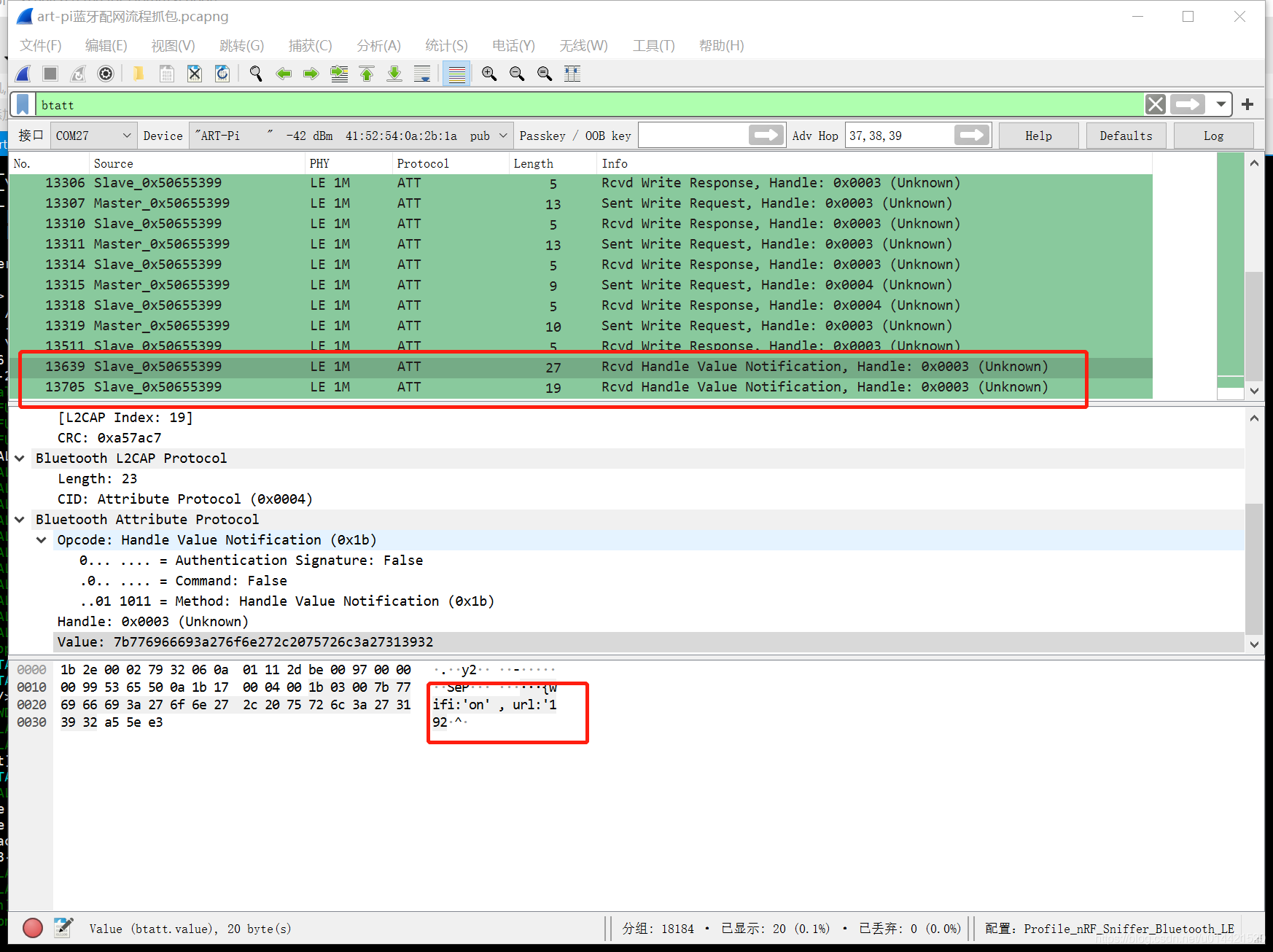Toggle auto-scroll during live capture
The width and height of the screenshot is (1273, 952).
click(x=422, y=74)
